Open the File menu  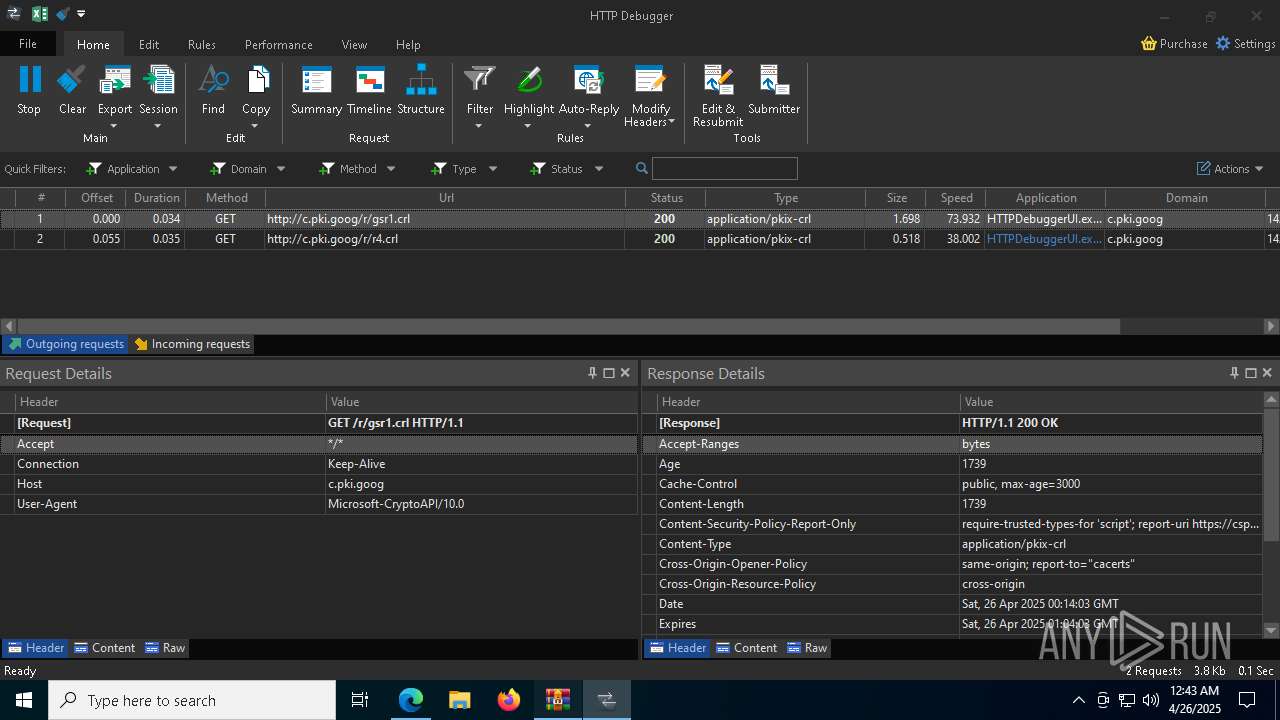tap(28, 44)
